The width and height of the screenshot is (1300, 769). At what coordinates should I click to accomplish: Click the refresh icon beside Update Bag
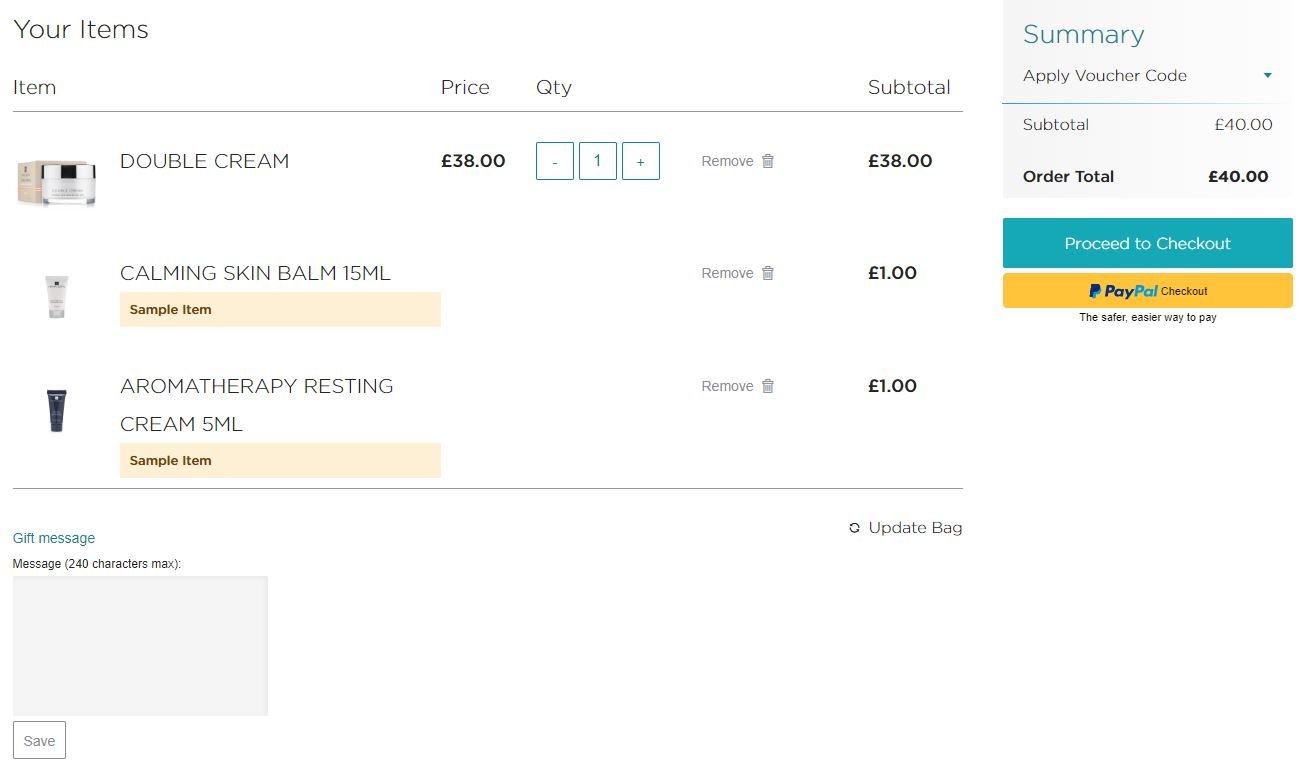click(x=854, y=528)
